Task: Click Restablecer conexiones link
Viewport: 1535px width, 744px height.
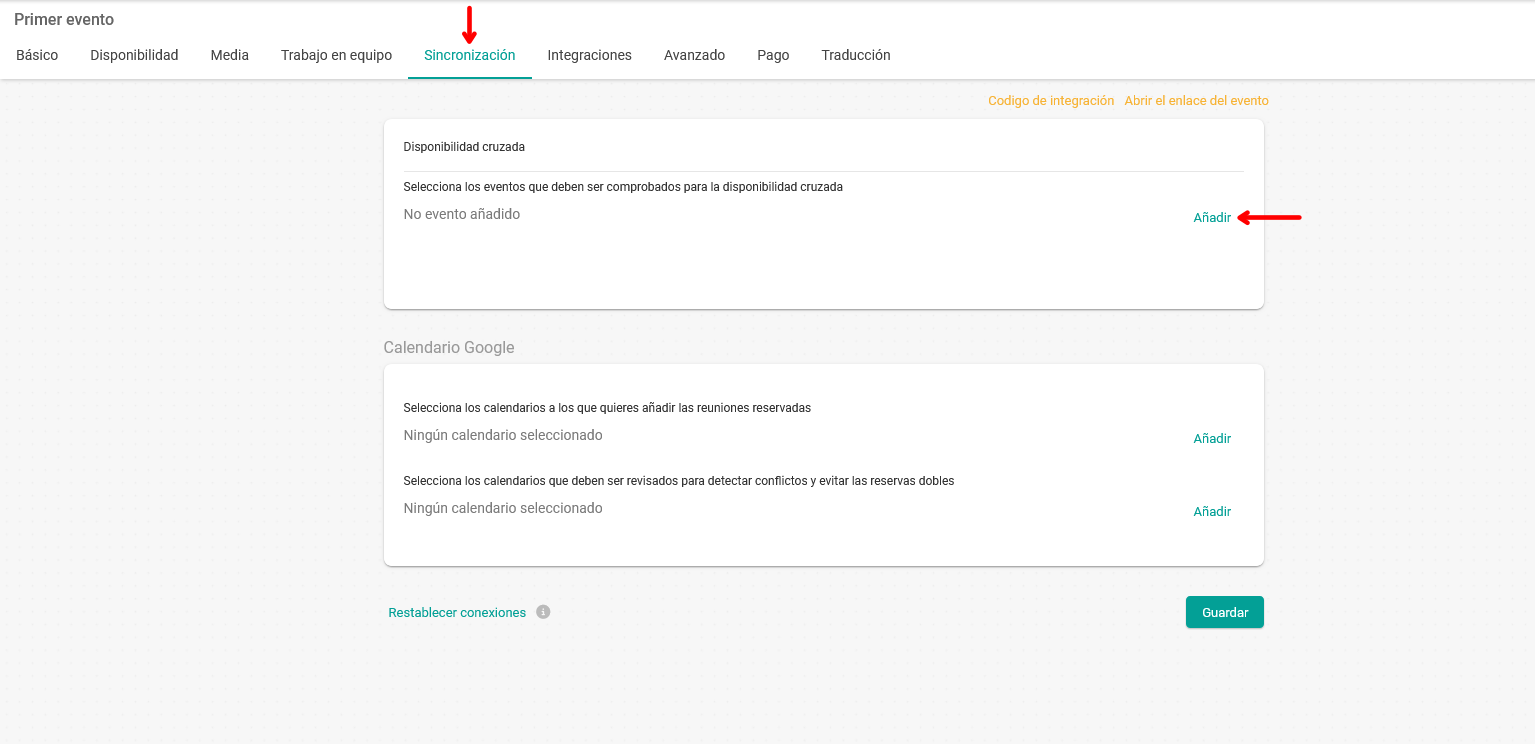Action: click(457, 612)
